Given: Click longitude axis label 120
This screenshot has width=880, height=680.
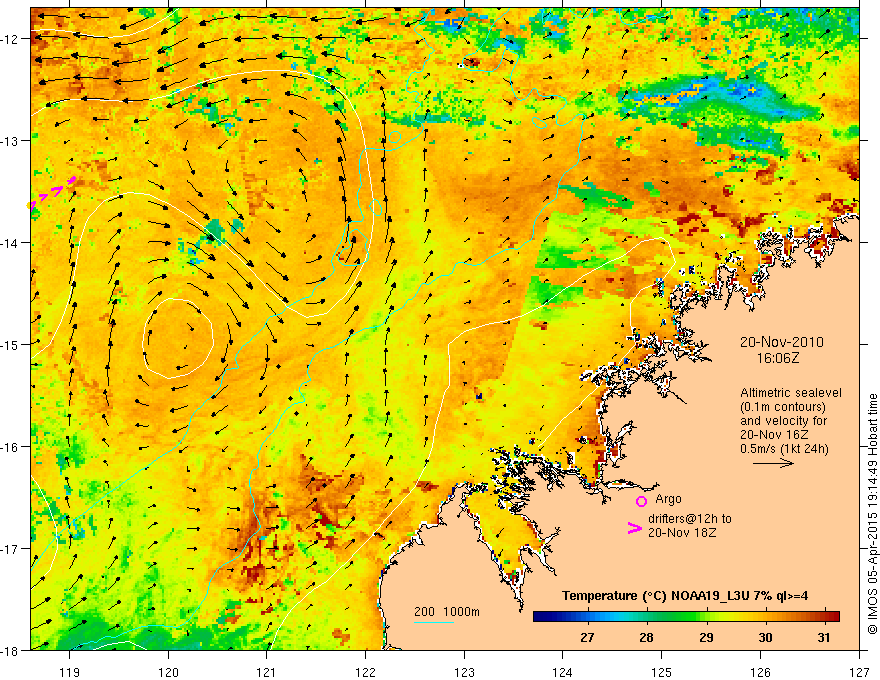Looking at the screenshot, I should click(168, 672).
